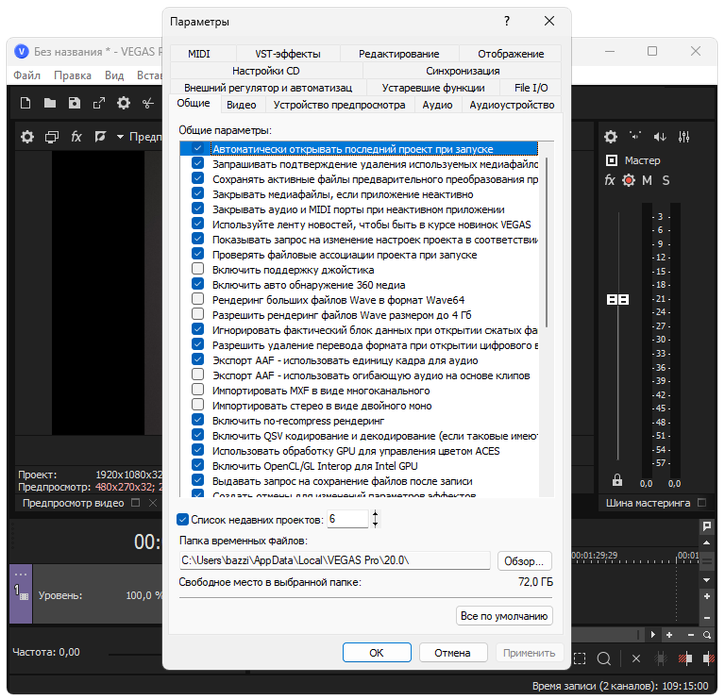The width and height of the screenshot is (725, 700).
Task: Increase recent projects count with up arrow
Action: click(375, 514)
